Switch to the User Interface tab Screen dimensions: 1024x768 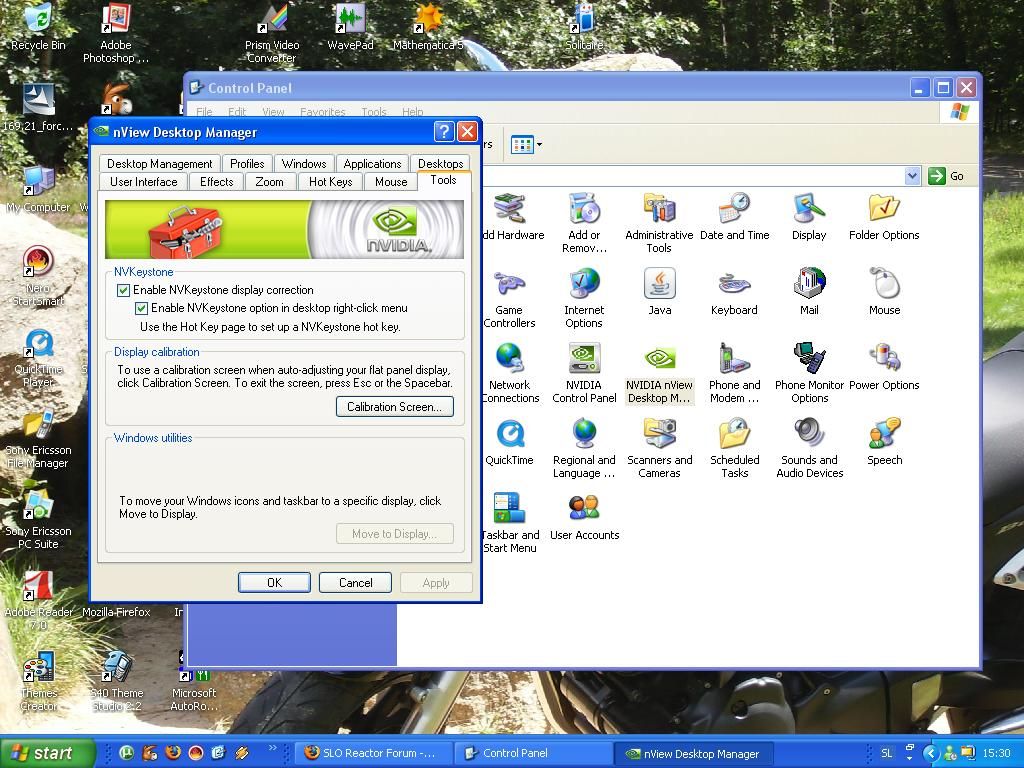point(144,182)
